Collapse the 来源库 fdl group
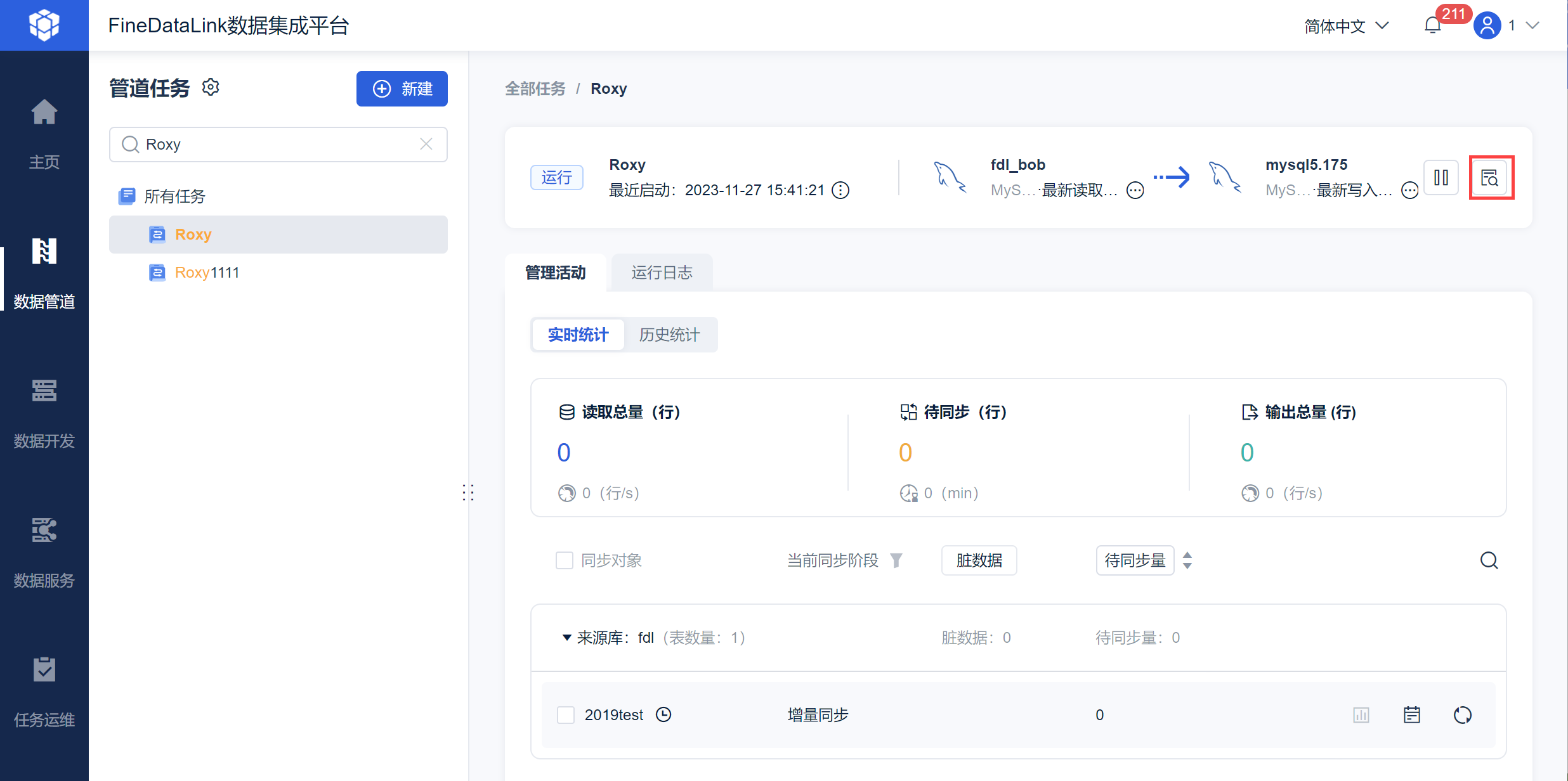The height and width of the screenshot is (781, 1568). point(566,638)
